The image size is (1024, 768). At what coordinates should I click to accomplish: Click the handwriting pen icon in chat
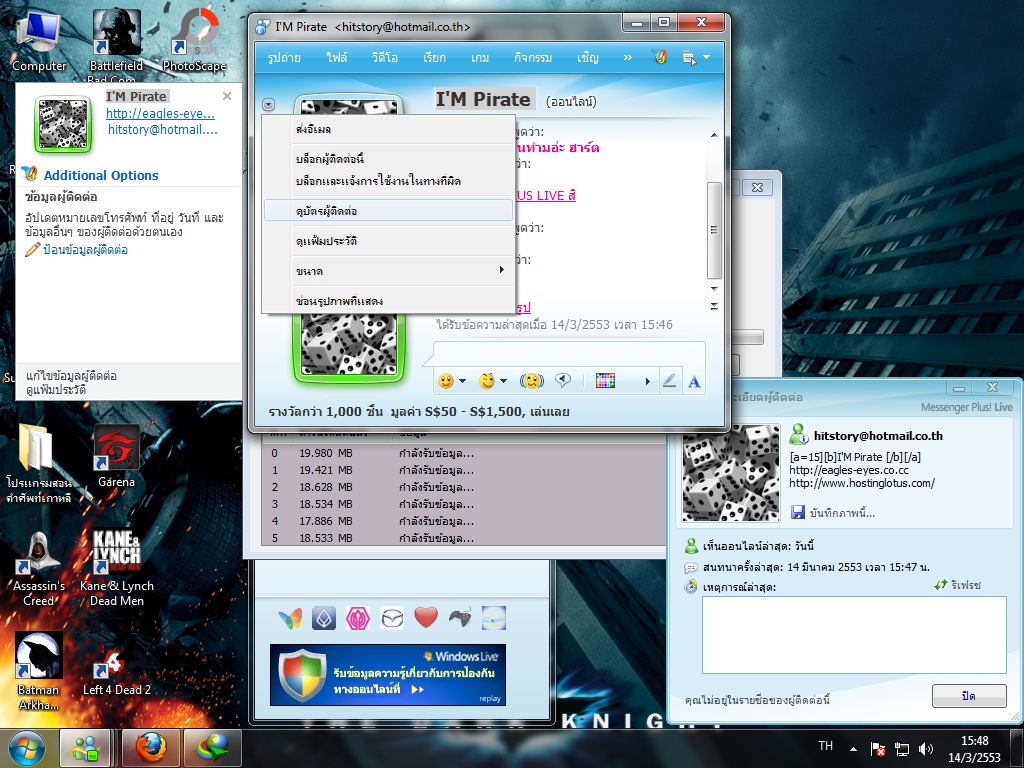[669, 381]
